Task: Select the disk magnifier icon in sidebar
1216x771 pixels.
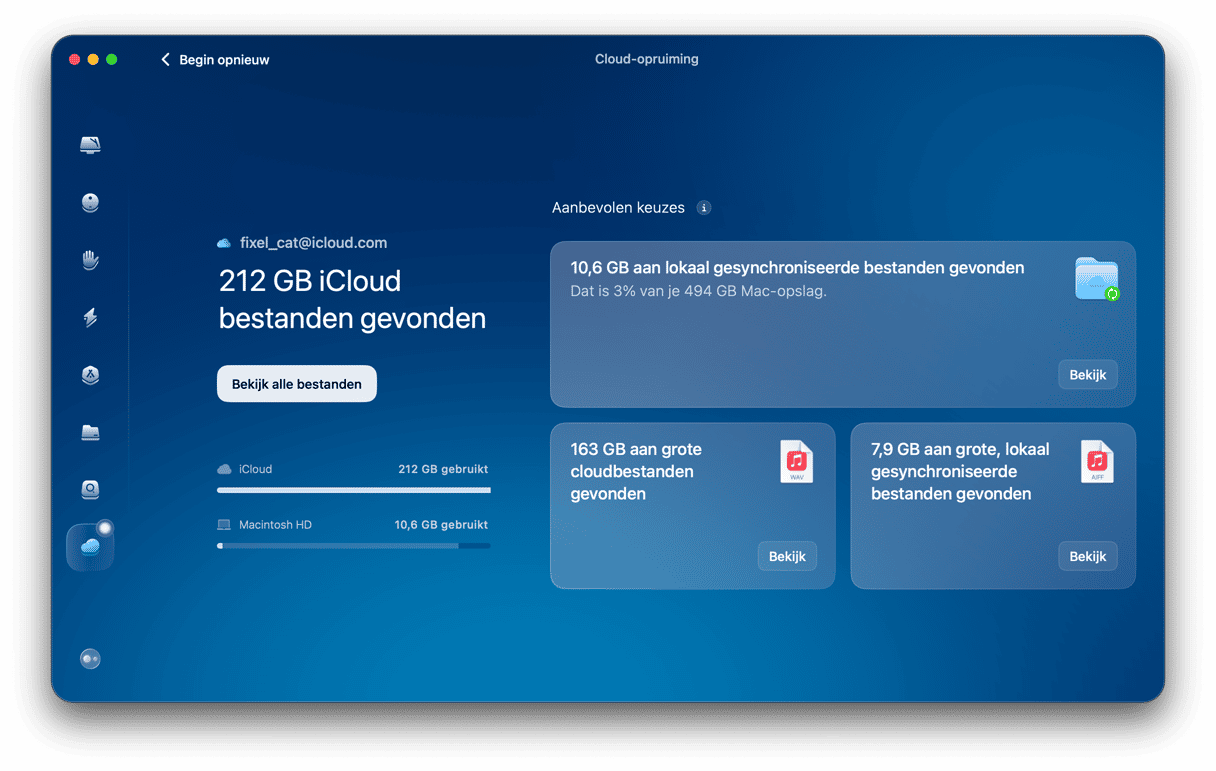Action: tap(90, 490)
